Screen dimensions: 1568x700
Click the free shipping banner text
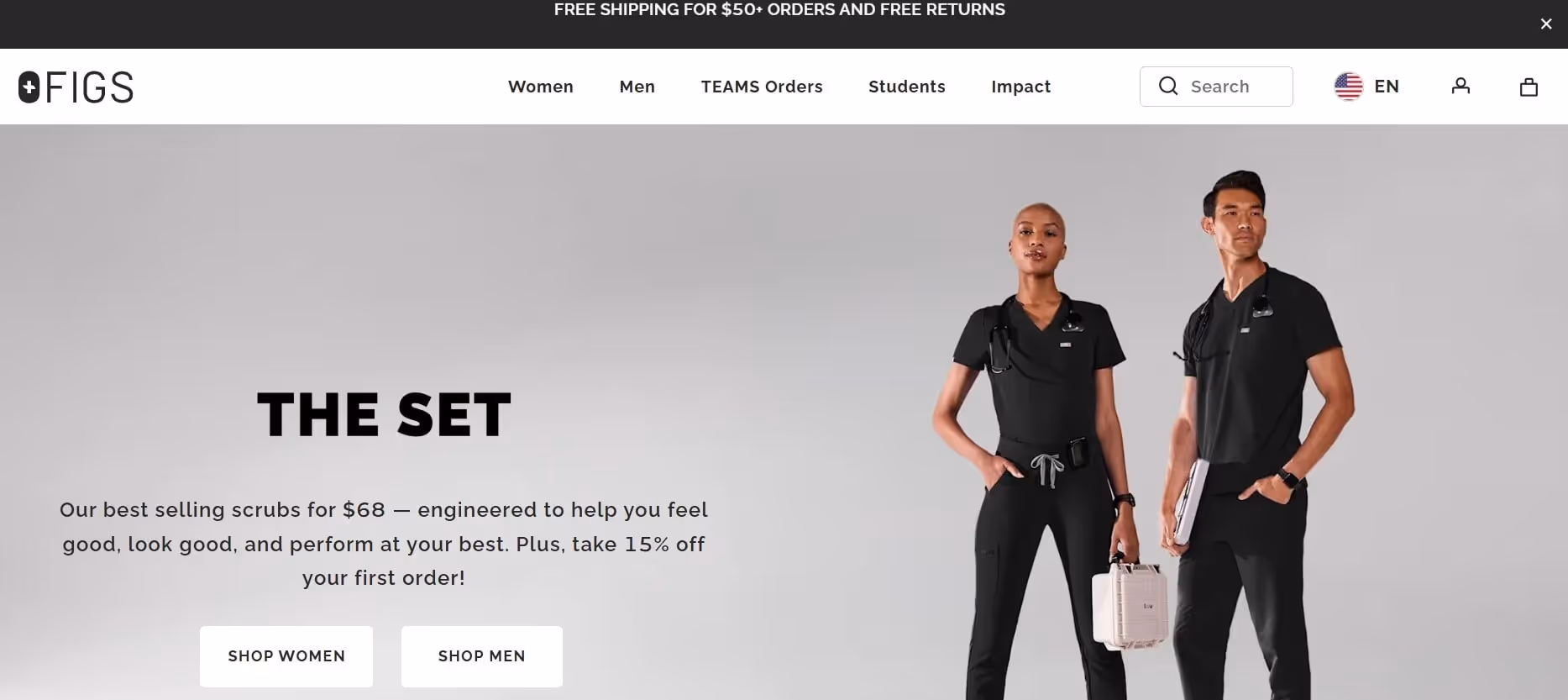[x=779, y=10]
